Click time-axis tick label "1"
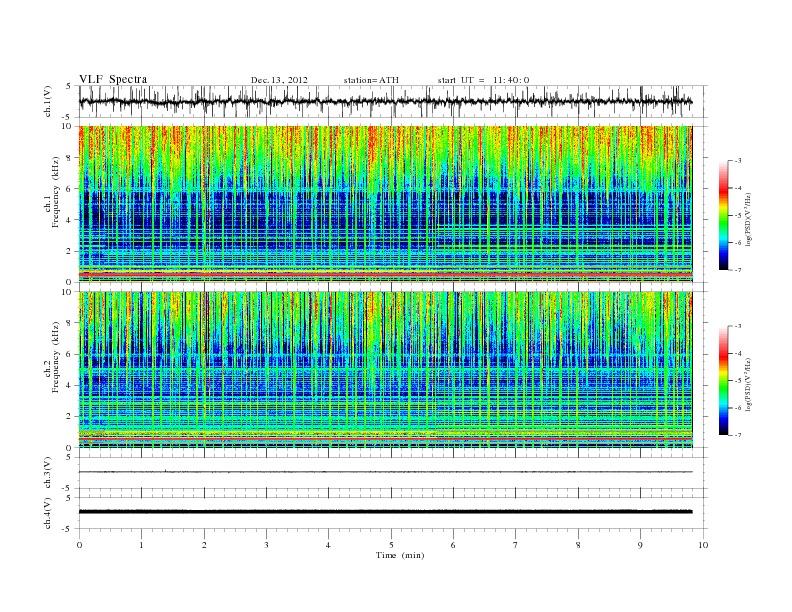The image size is (792, 612). click(141, 545)
